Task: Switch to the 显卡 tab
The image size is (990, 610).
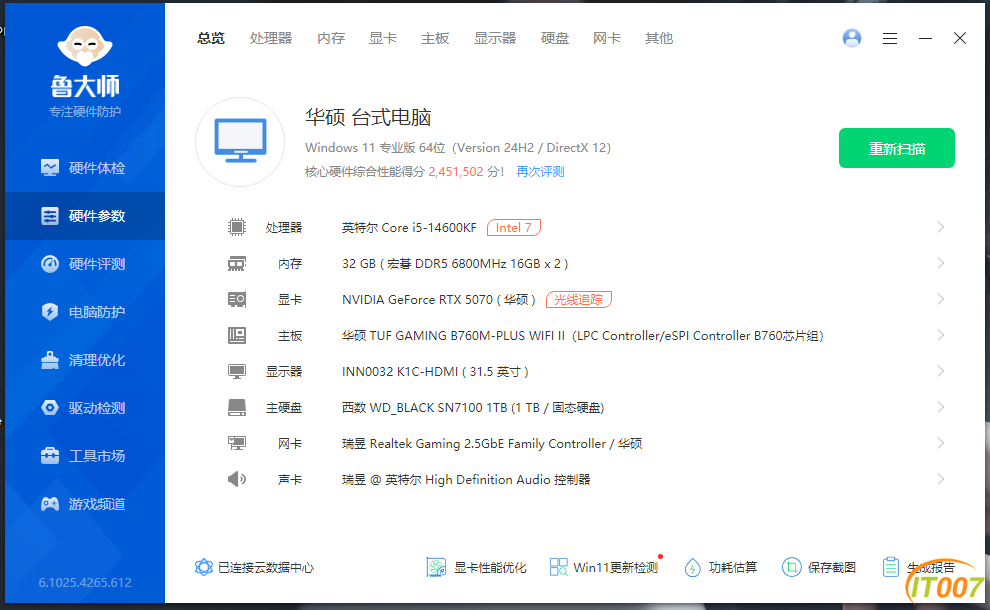Action: 383,39
